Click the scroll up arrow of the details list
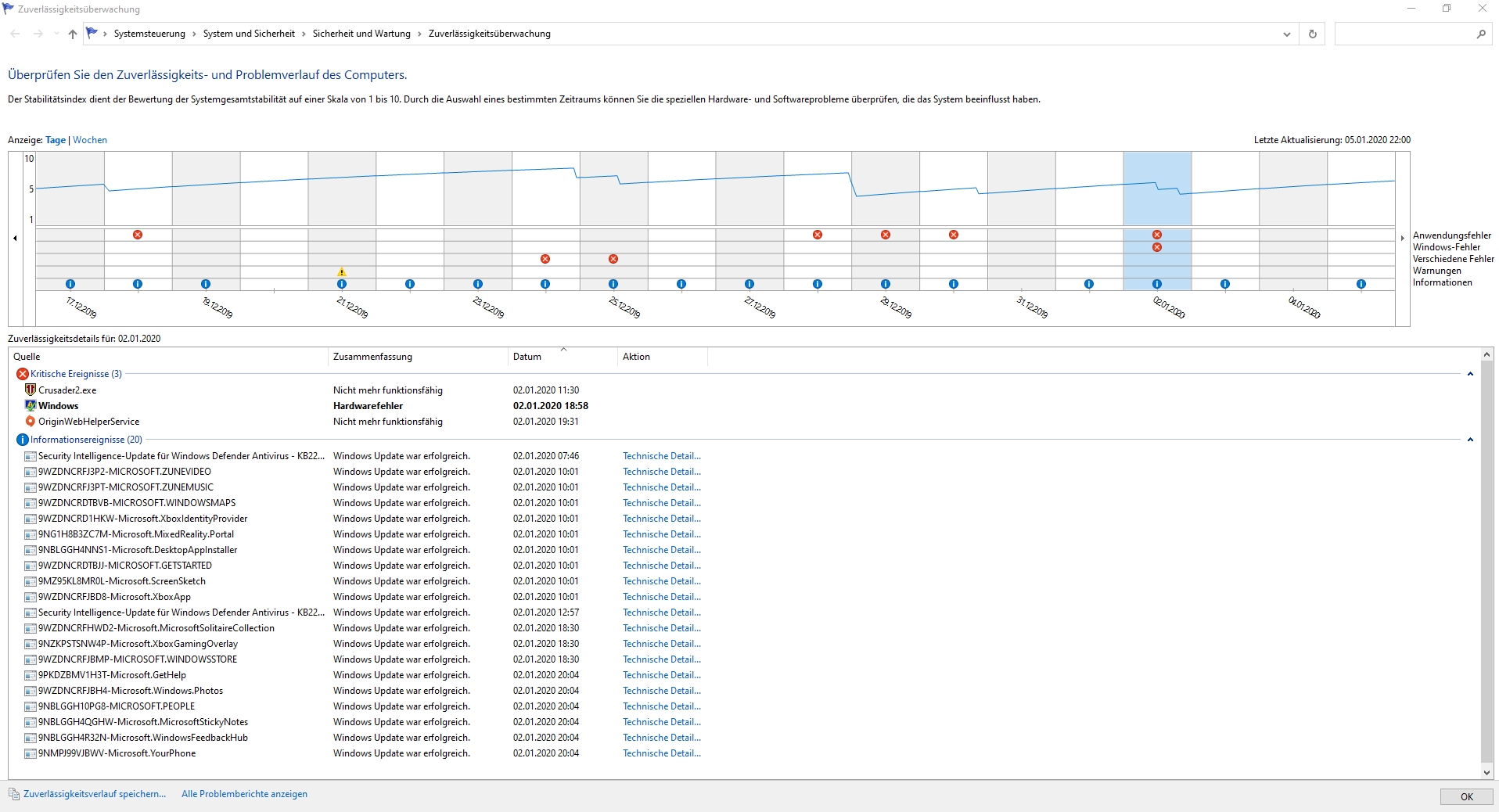The image size is (1499, 812). [1487, 354]
